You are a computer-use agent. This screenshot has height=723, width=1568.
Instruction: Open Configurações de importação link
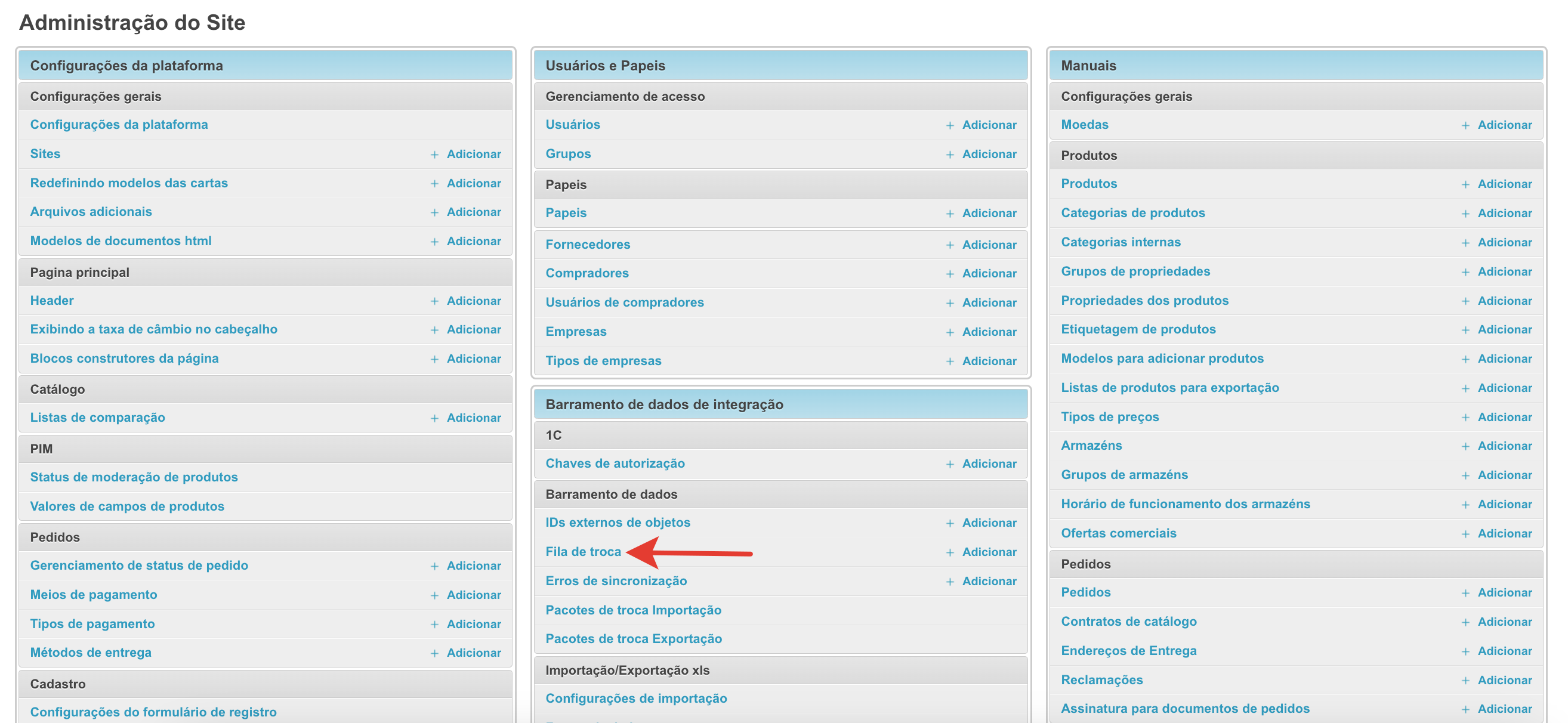pyautogui.click(x=635, y=699)
